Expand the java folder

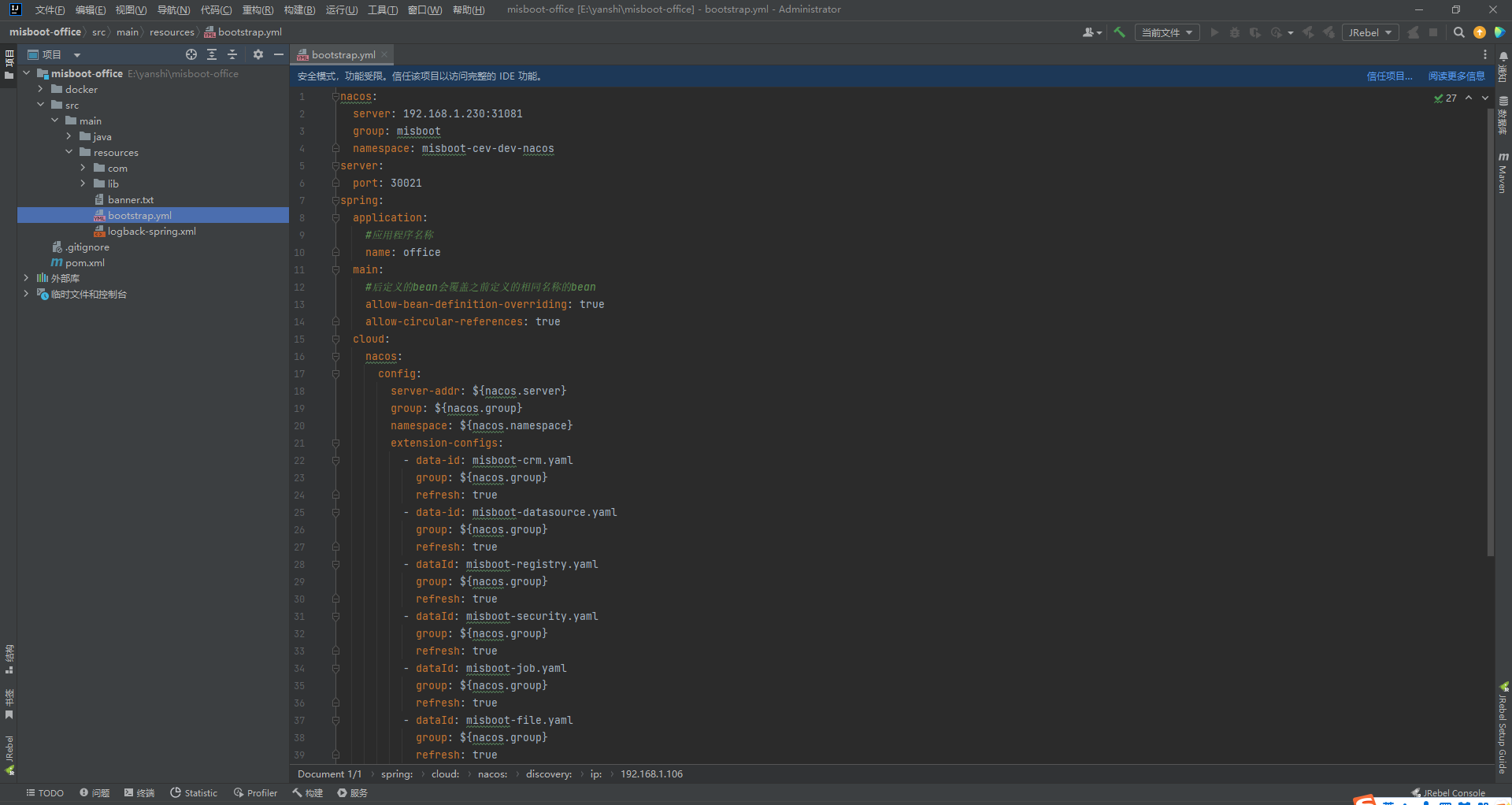[69, 136]
